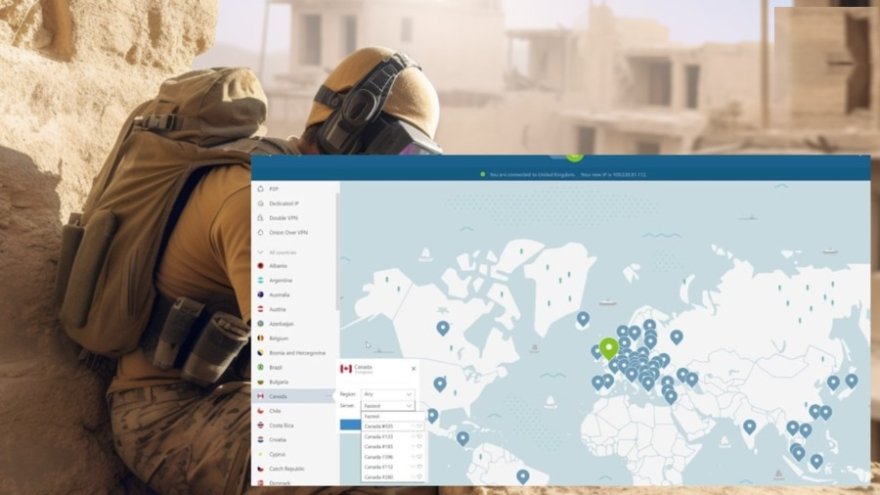
Task: Click the P2P specialty server icon
Action: coord(261,188)
